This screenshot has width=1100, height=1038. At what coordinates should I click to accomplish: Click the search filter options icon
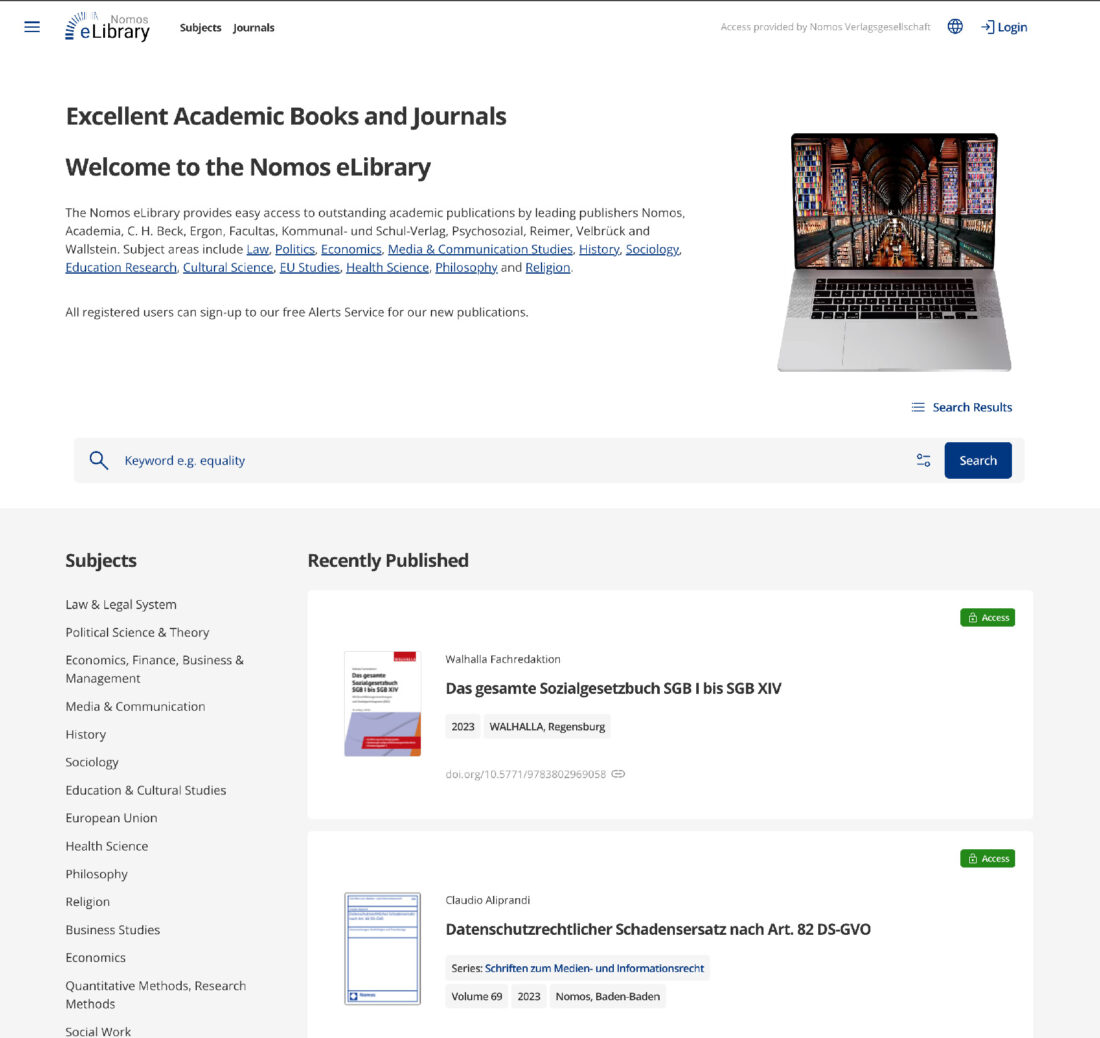(923, 460)
